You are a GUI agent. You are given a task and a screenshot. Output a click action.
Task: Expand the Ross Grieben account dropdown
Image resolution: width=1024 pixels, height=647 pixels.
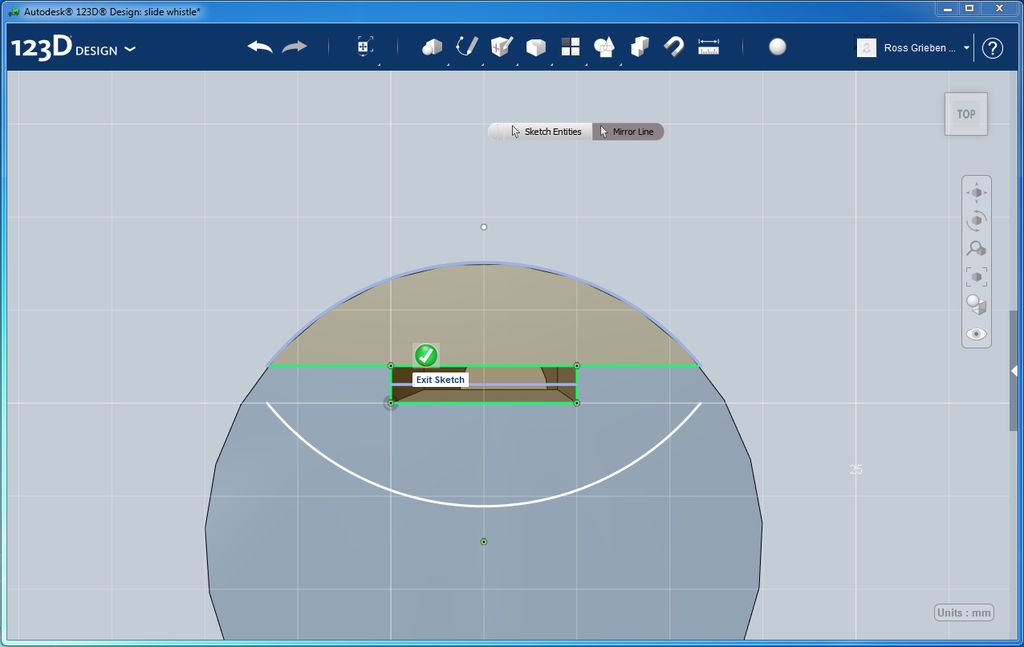coord(968,47)
